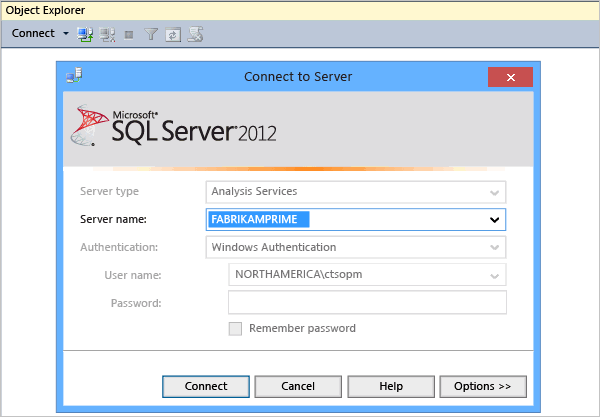Open the Connect dropdown arrow in toolbar
The height and width of the screenshot is (417, 600).
click(66, 34)
